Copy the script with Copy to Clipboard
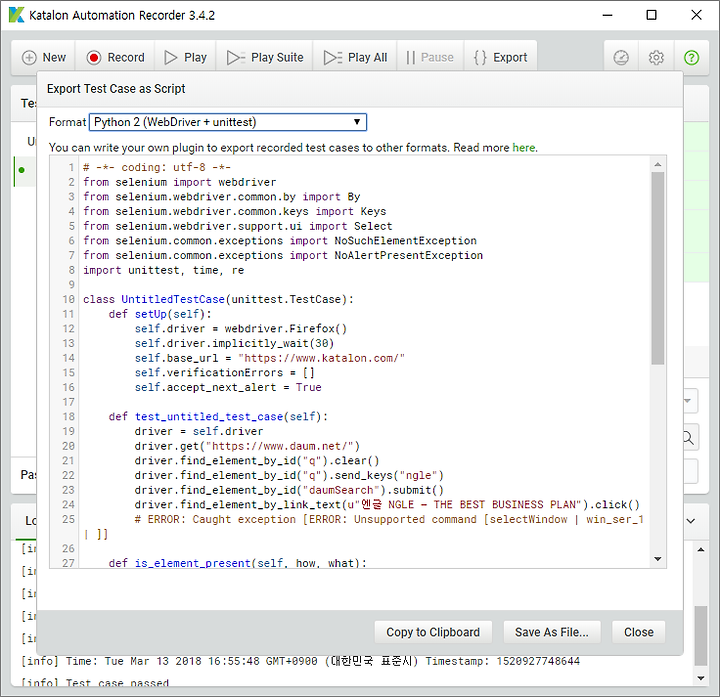The height and width of the screenshot is (697, 720). [433, 632]
